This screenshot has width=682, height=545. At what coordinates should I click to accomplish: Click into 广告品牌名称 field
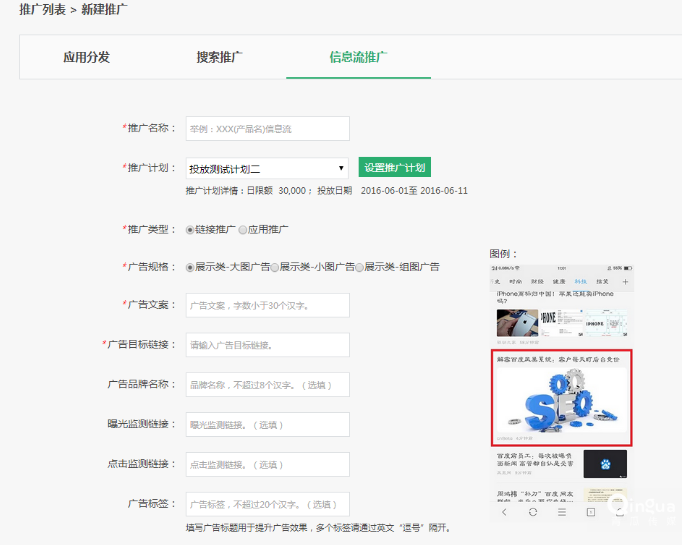tap(267, 385)
